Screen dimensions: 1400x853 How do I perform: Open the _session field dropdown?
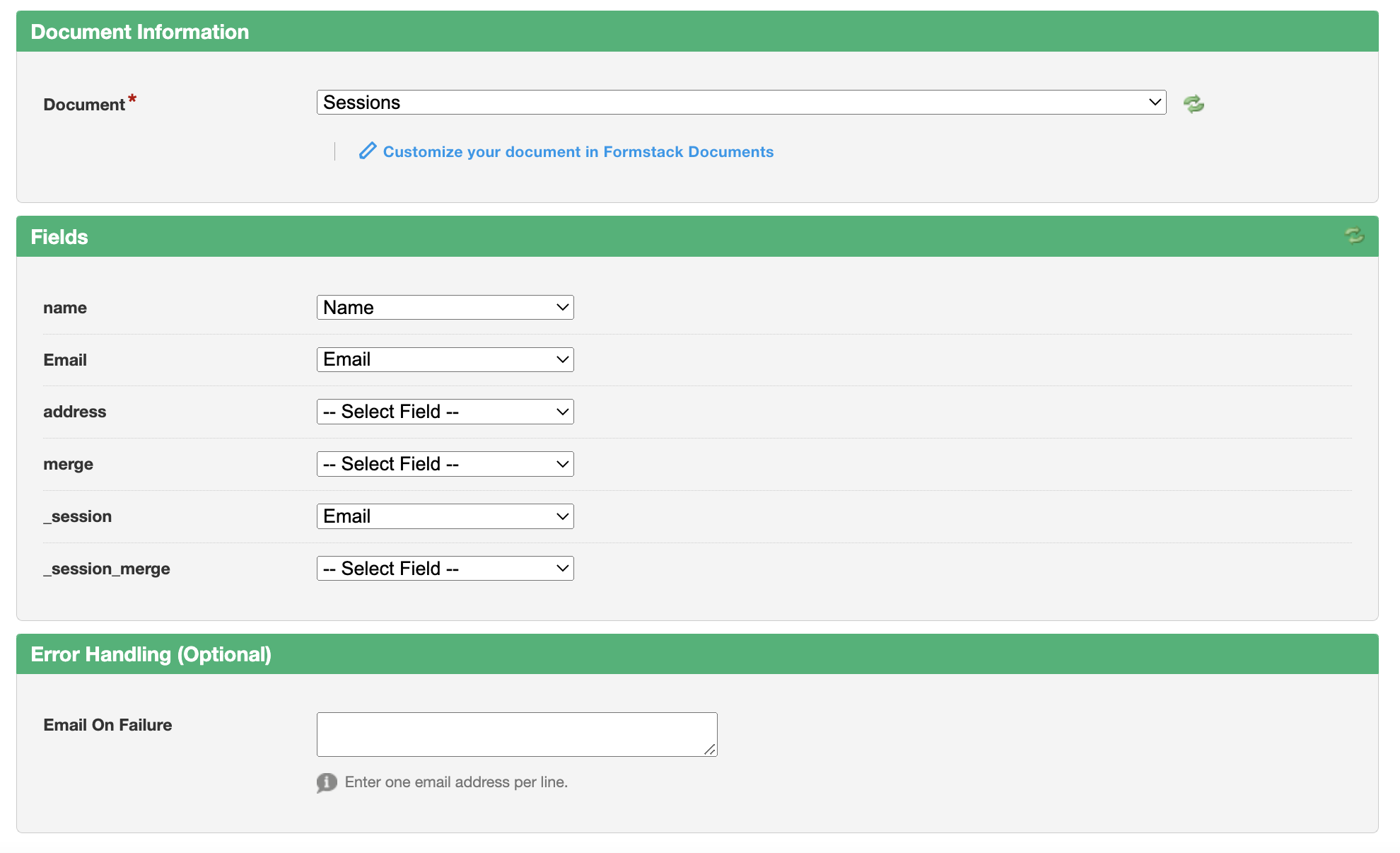445,516
